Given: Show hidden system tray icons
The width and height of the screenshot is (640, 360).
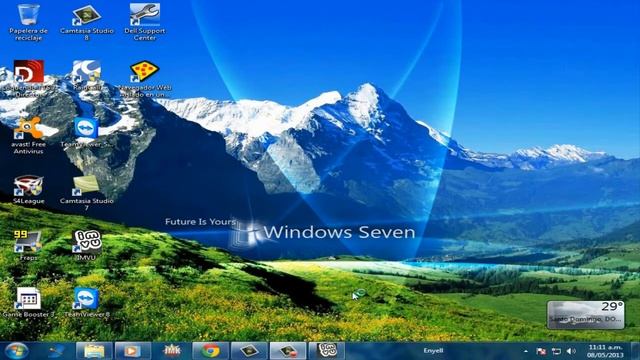Looking at the screenshot, I should (x=526, y=351).
